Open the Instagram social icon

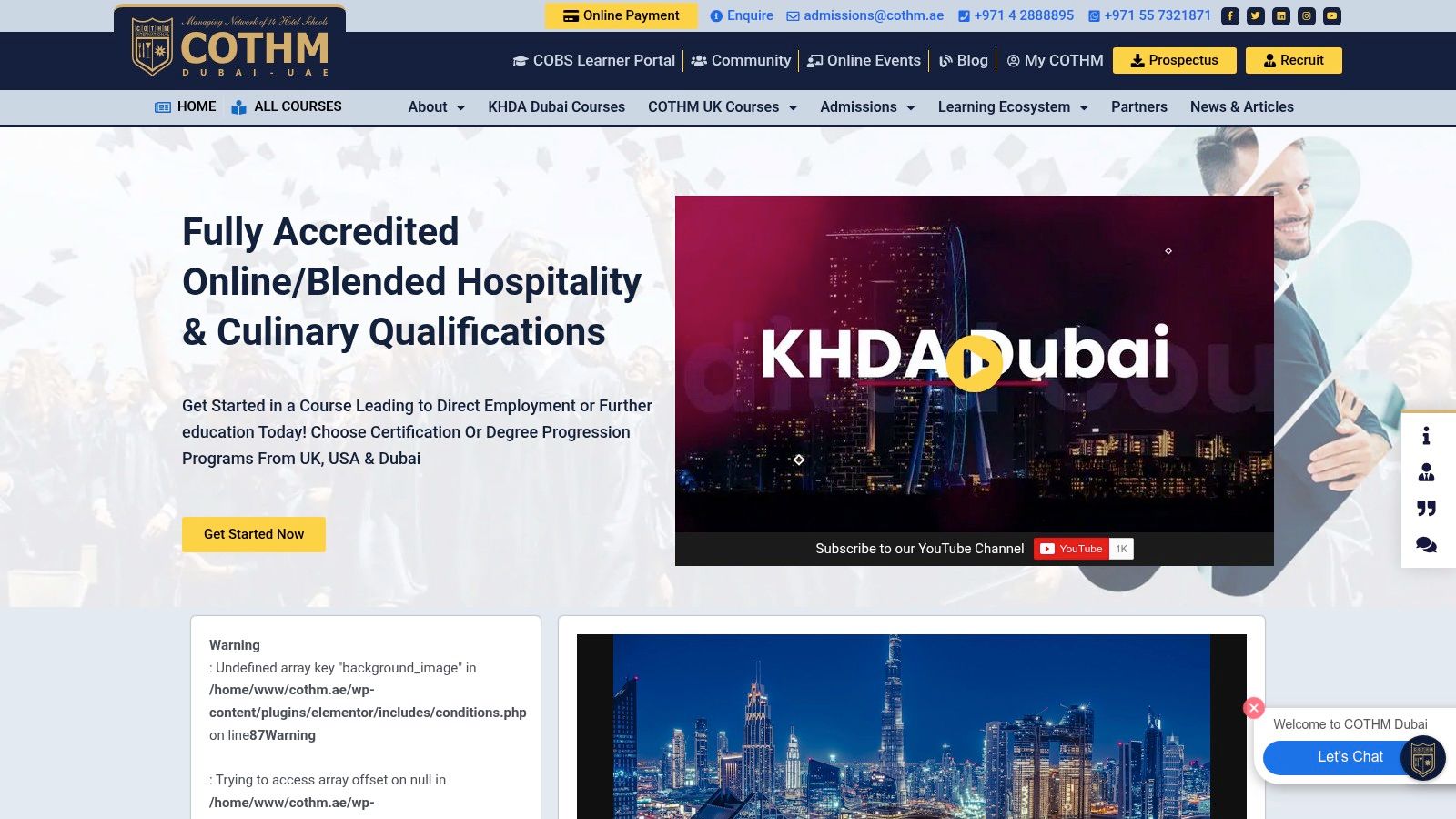pyautogui.click(x=1307, y=15)
